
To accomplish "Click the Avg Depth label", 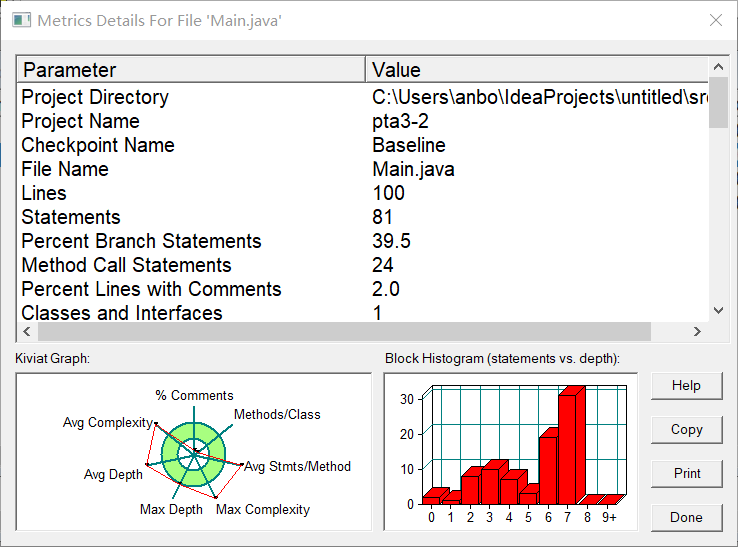I will pos(113,475).
